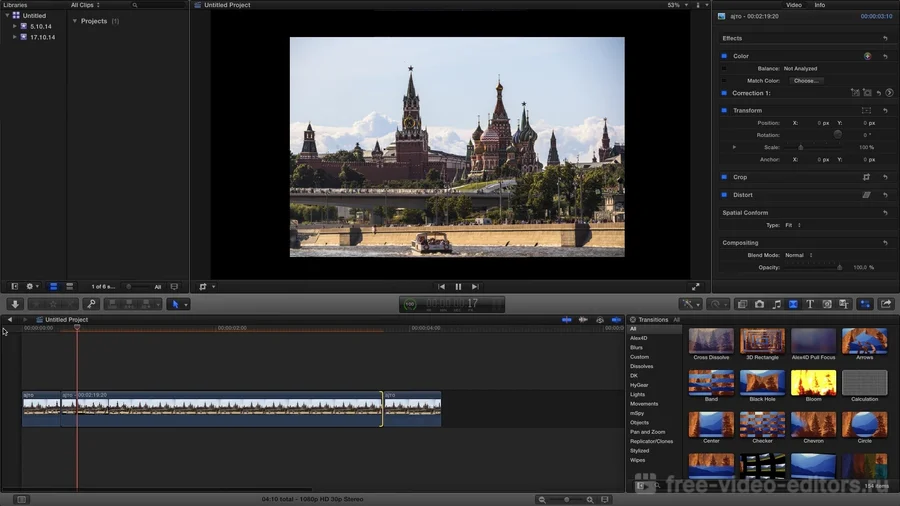Image resolution: width=900 pixels, height=506 pixels.
Task: Collapse the Untitled library
Action: pos(7,15)
